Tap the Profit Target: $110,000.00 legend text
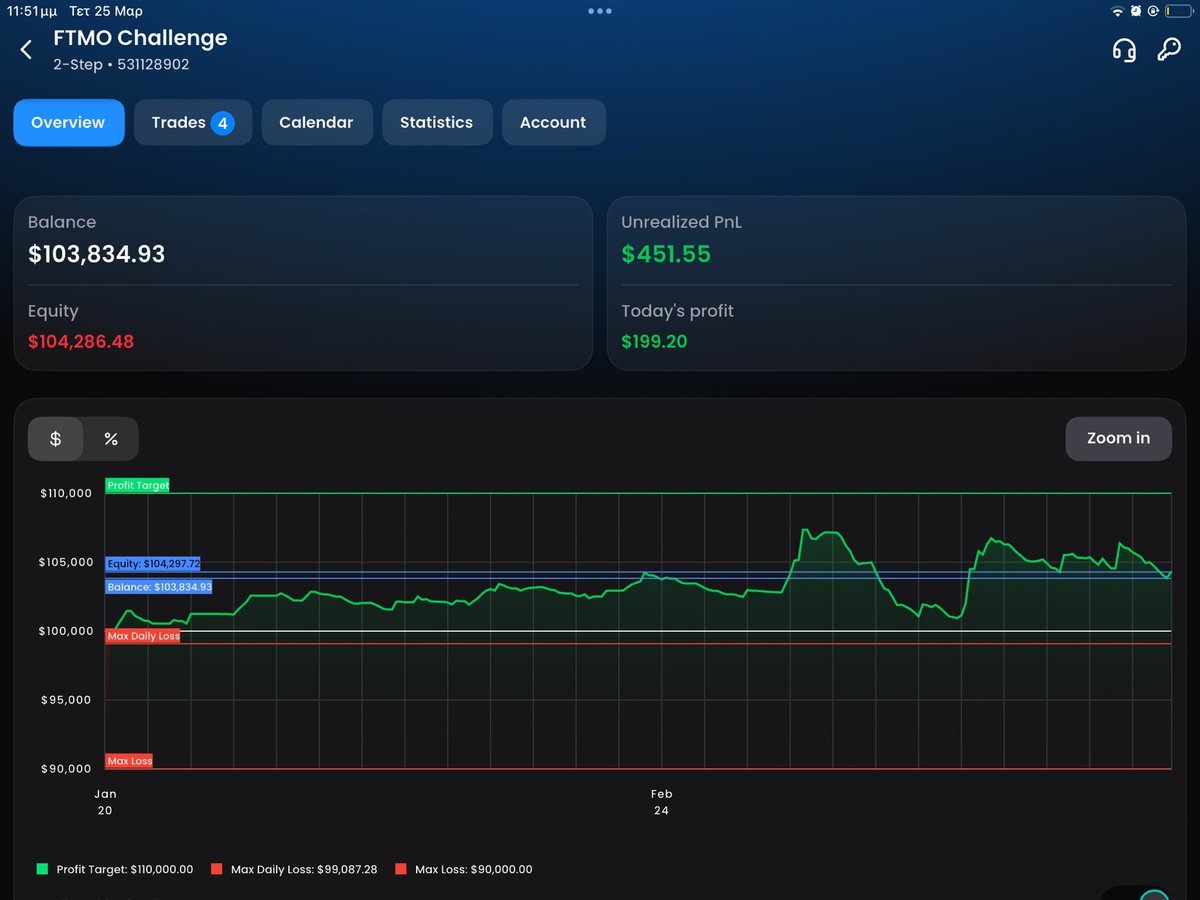Image resolution: width=1200 pixels, height=900 pixels. pos(125,870)
